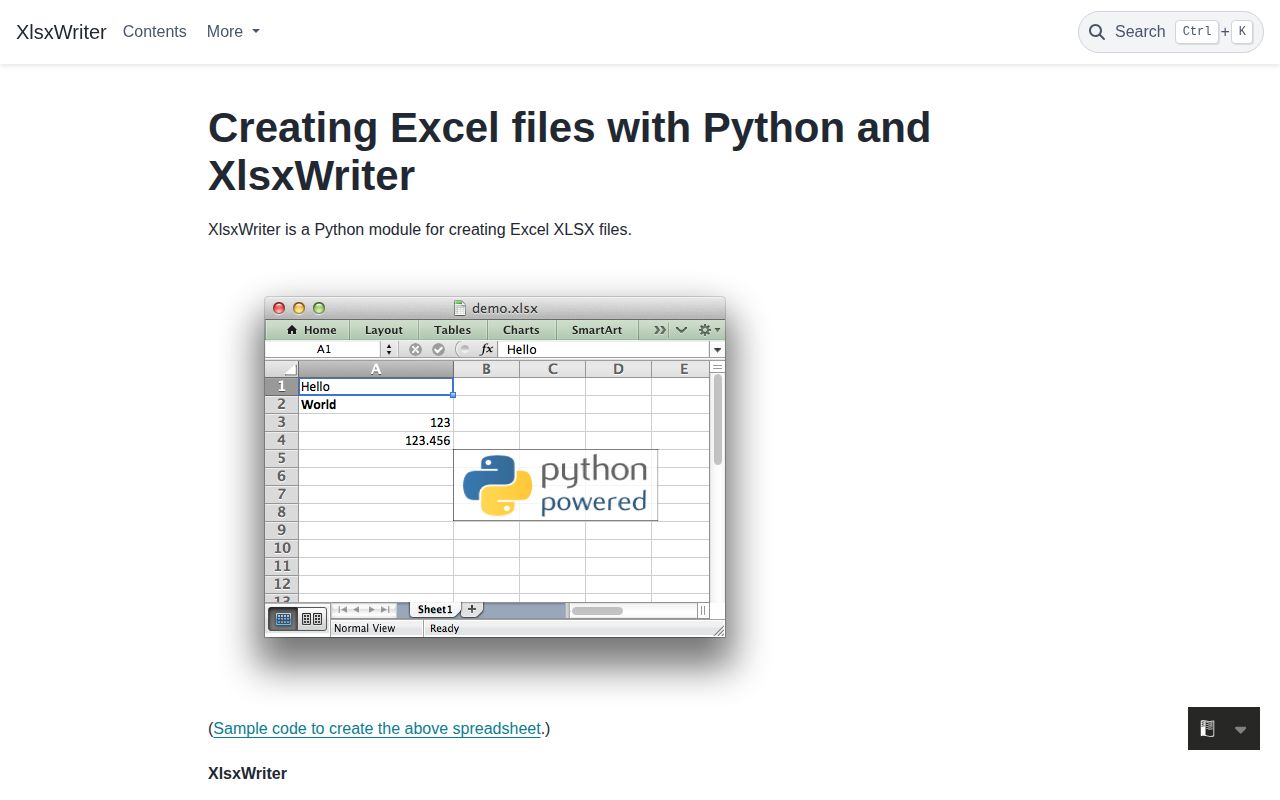The height and width of the screenshot is (800, 1280).
Task: Open the More dropdown in navbar
Action: (233, 32)
